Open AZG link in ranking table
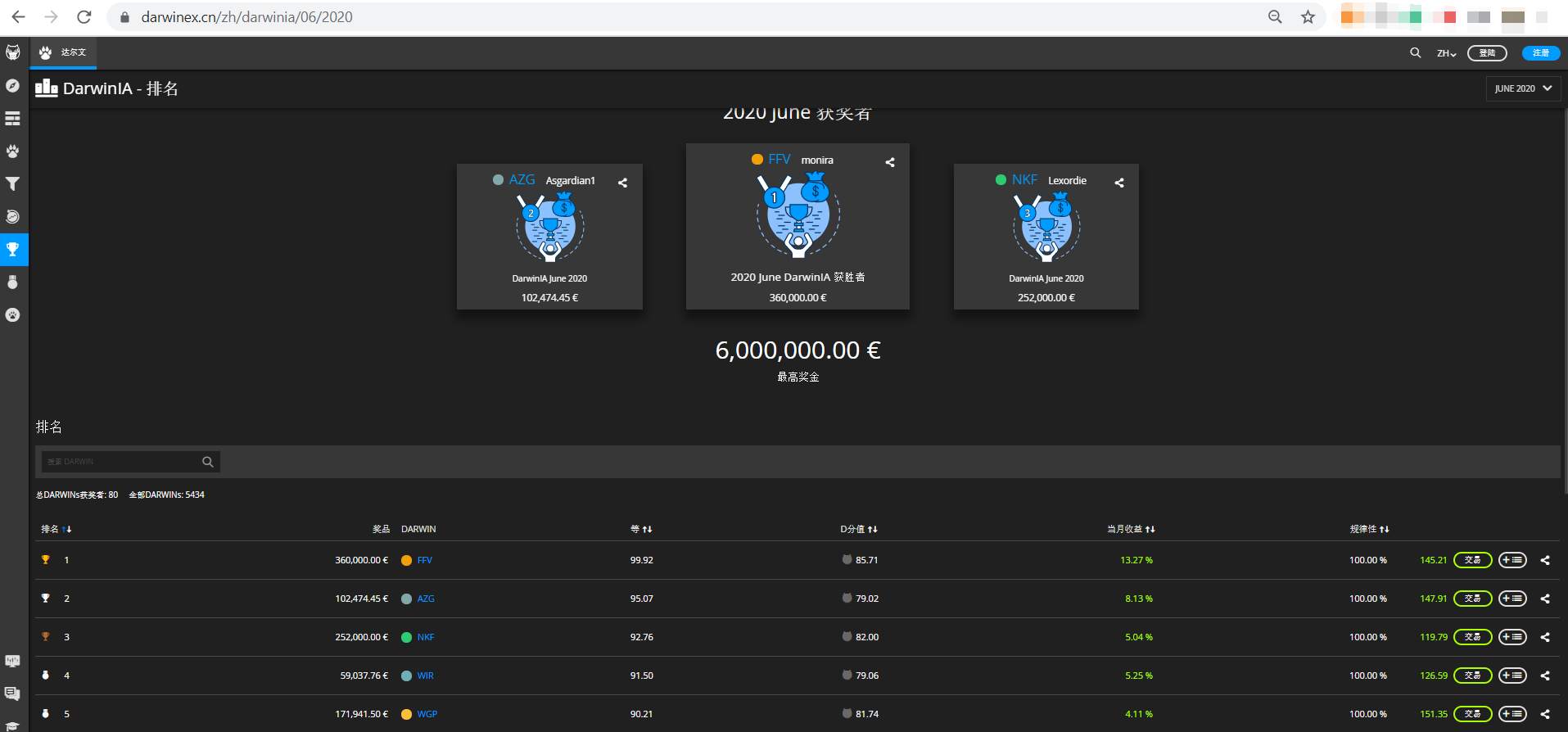The width and height of the screenshot is (1568, 732). coord(426,599)
